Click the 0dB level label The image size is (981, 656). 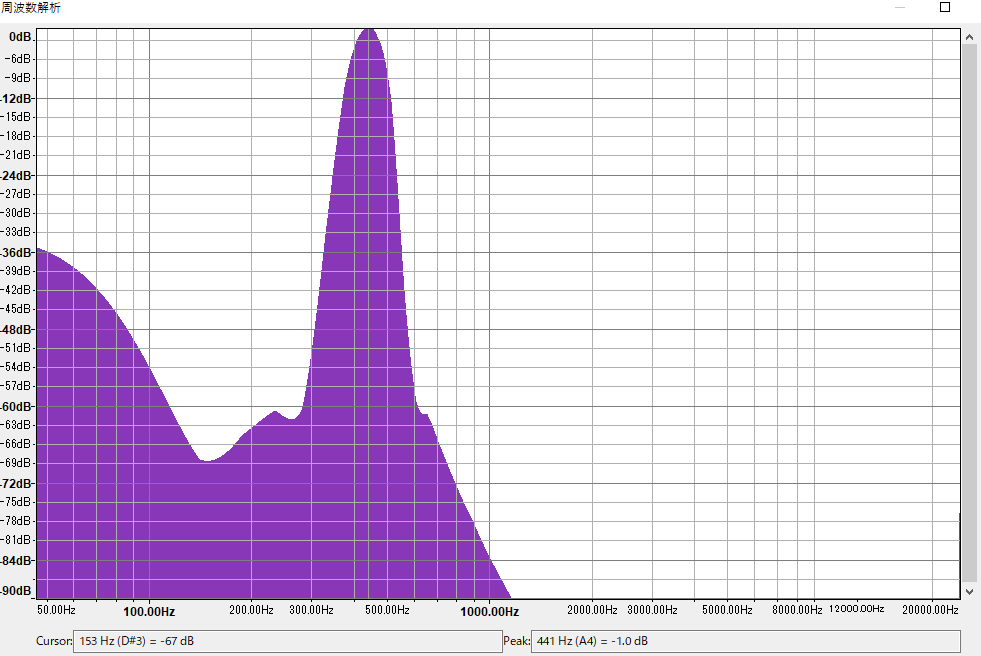click(x=20, y=37)
